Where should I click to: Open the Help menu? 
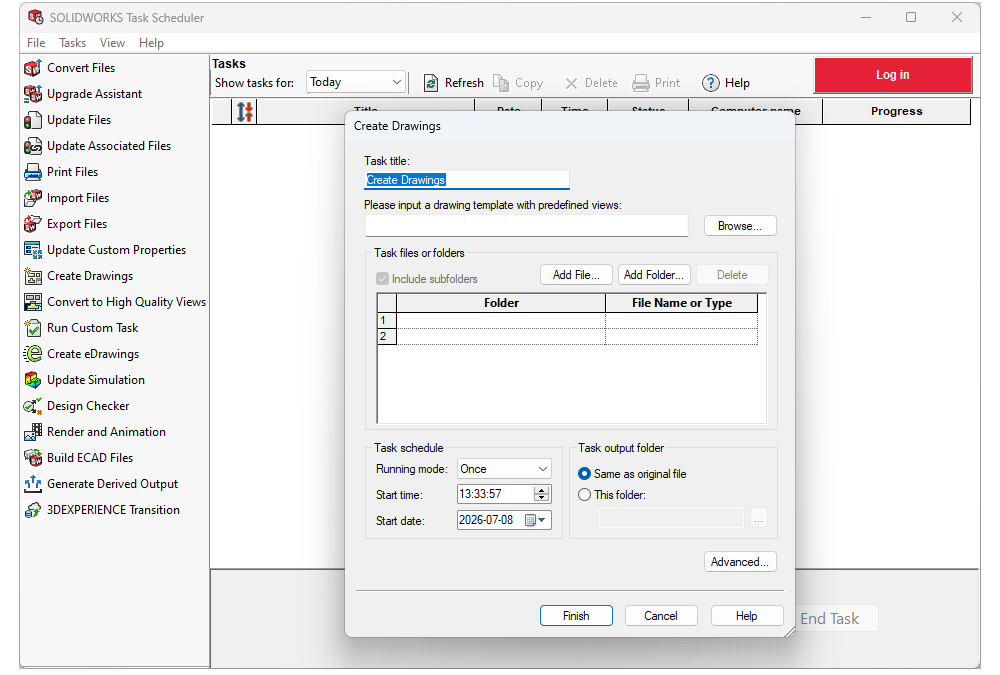151,43
